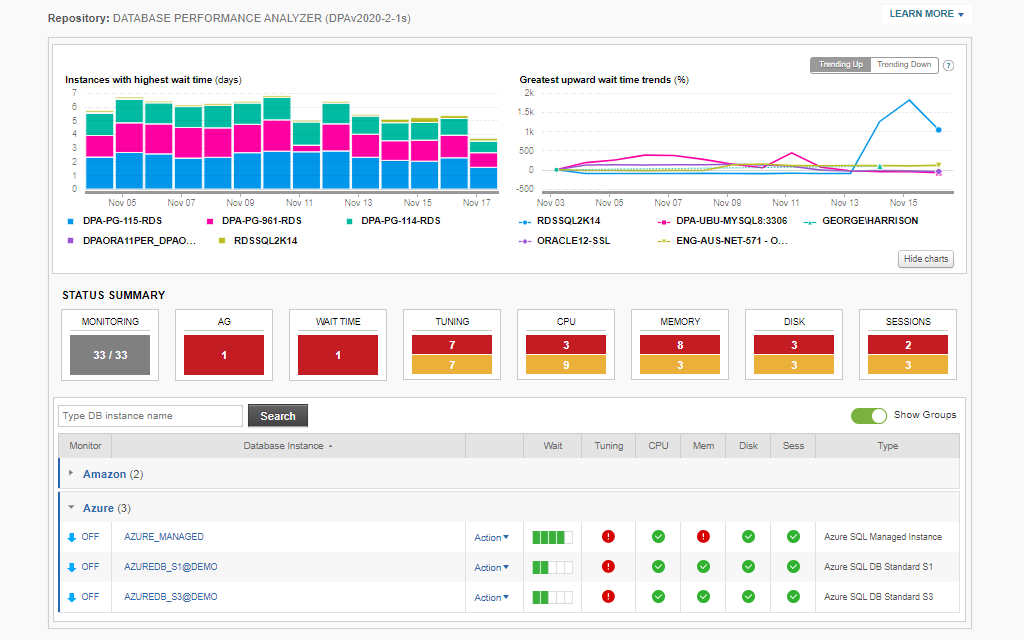The width and height of the screenshot is (1024, 640).
Task: Open the help question mark beside trend toggles
Action: click(x=947, y=64)
